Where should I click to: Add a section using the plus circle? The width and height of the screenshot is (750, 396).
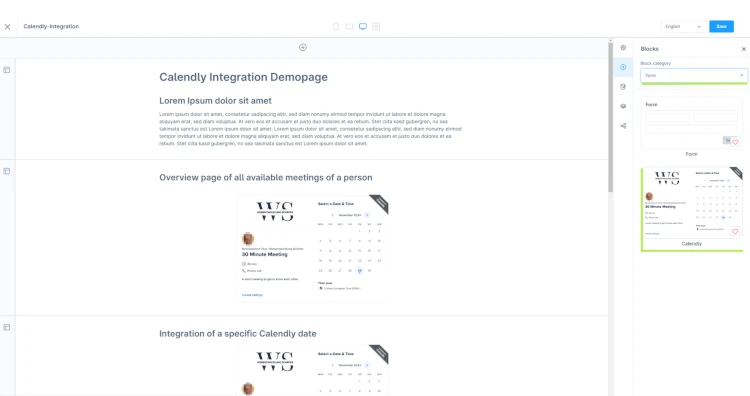pos(303,47)
